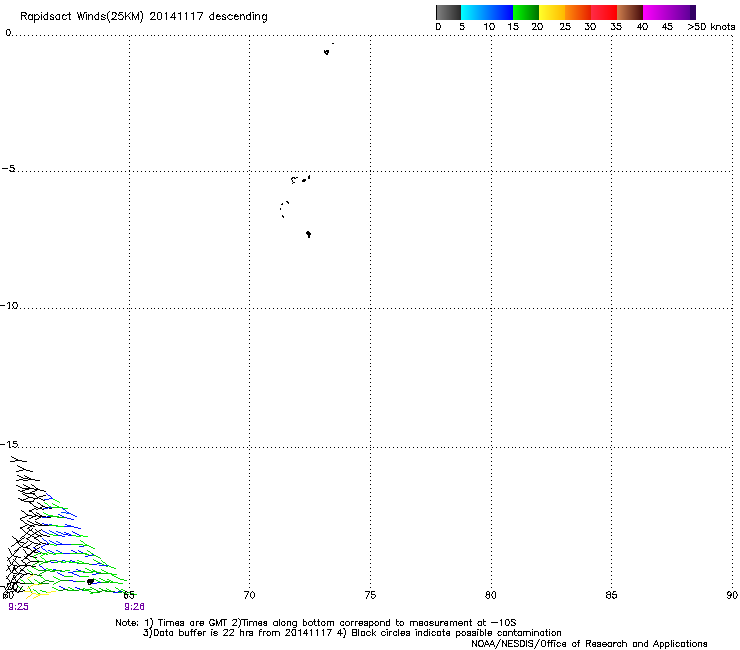The height and width of the screenshot is (650, 740).
Task: Click the legend label "25"
Action: [x=565, y=27]
